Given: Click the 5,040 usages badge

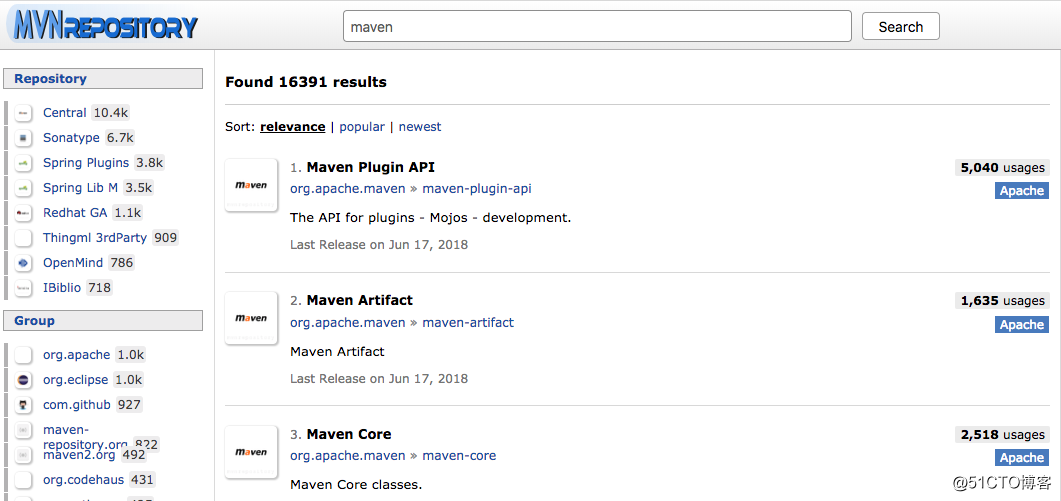Looking at the screenshot, I should click(x=1002, y=168).
